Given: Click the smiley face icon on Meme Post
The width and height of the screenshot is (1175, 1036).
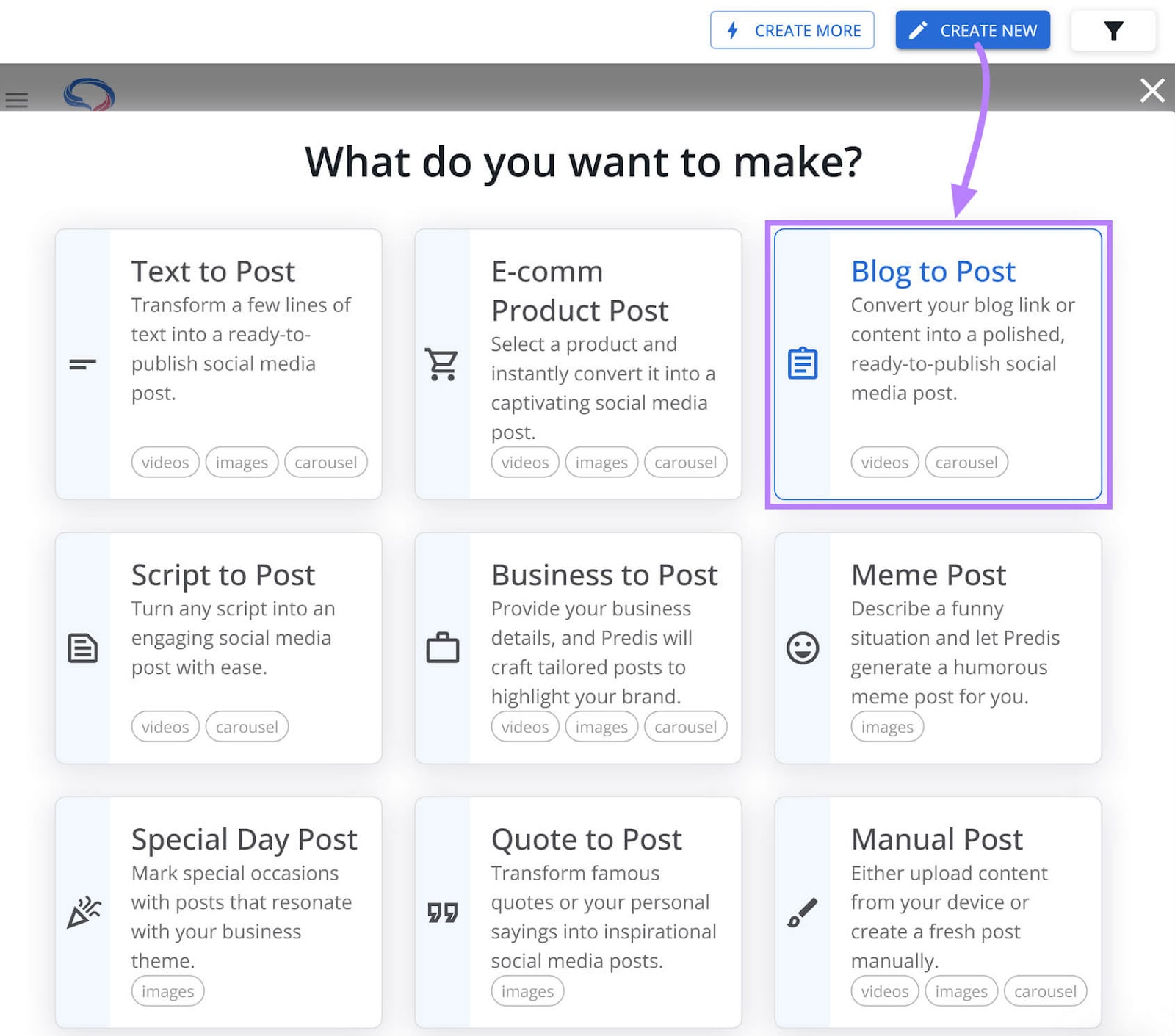Looking at the screenshot, I should [x=802, y=648].
